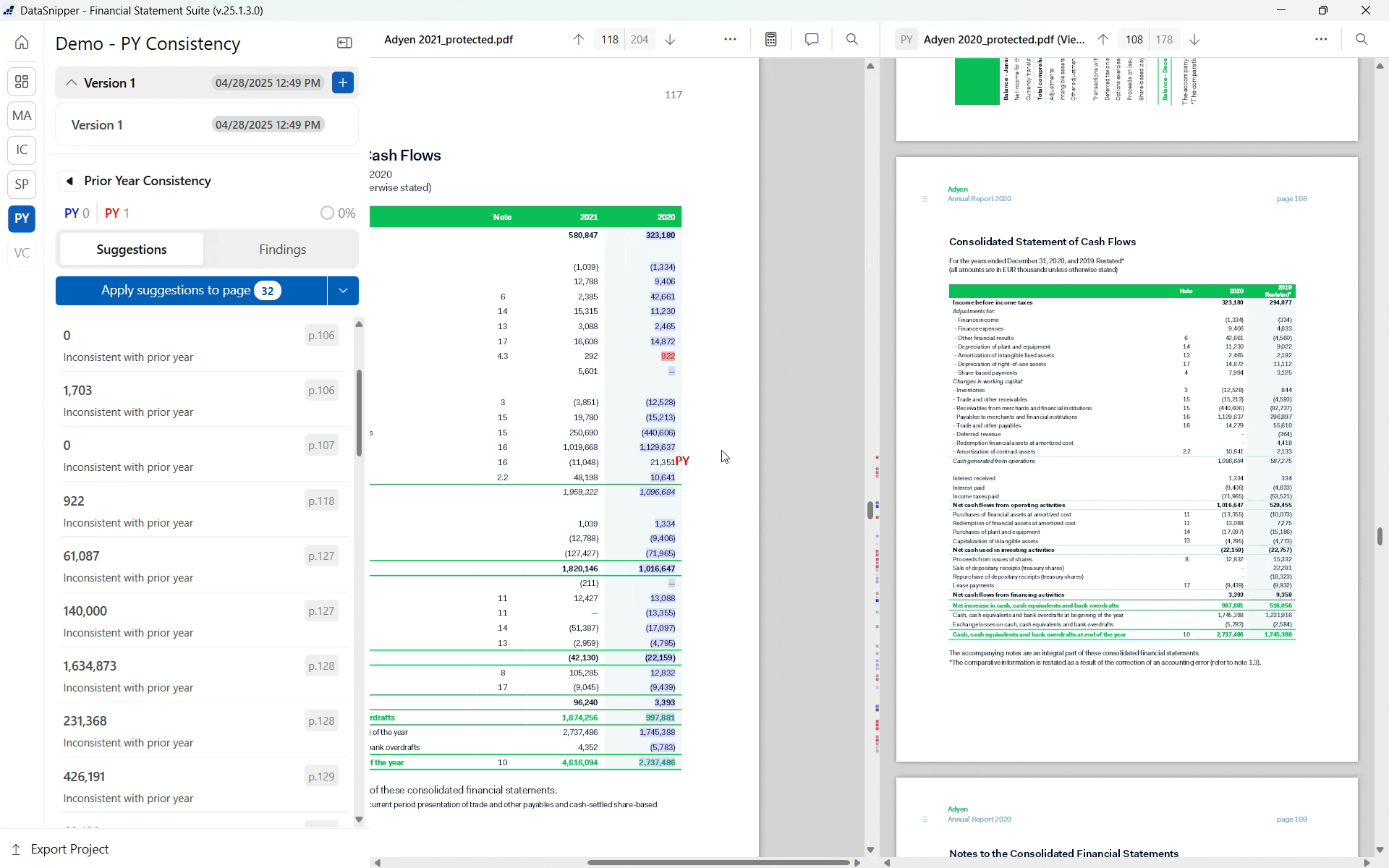Click value 4,616,094 in 2021 column
1389x868 pixels.
579,762
